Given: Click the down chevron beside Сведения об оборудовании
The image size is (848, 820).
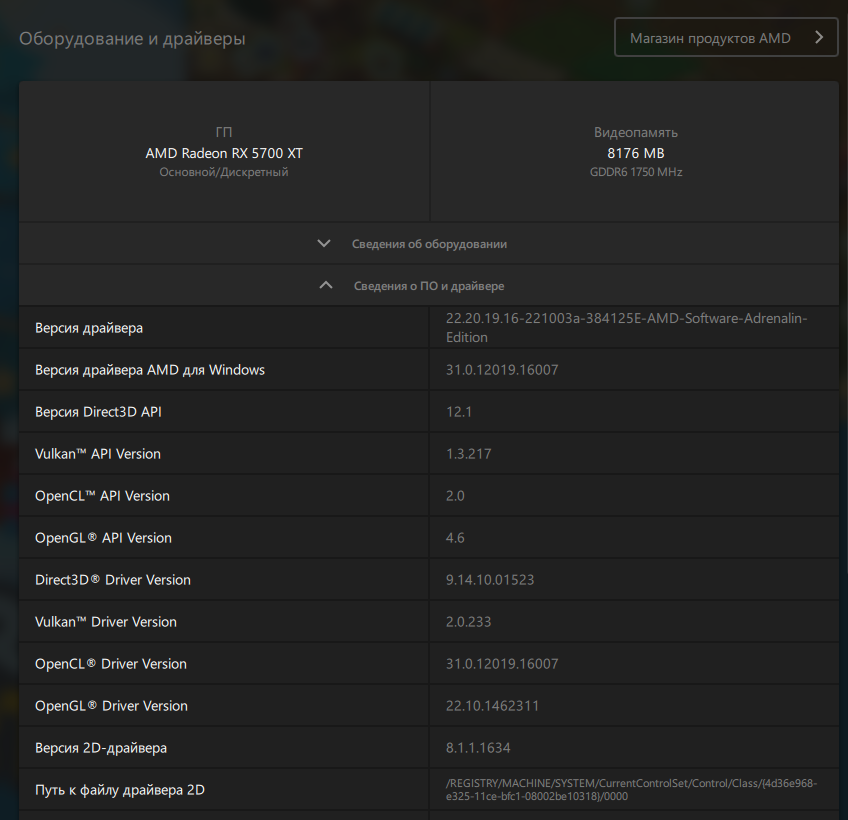Looking at the screenshot, I should coord(324,243).
